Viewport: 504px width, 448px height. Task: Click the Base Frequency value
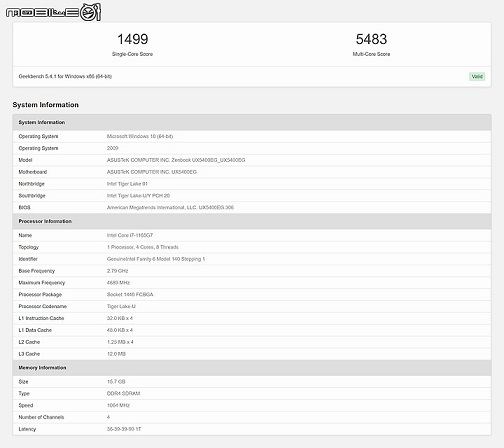click(117, 271)
